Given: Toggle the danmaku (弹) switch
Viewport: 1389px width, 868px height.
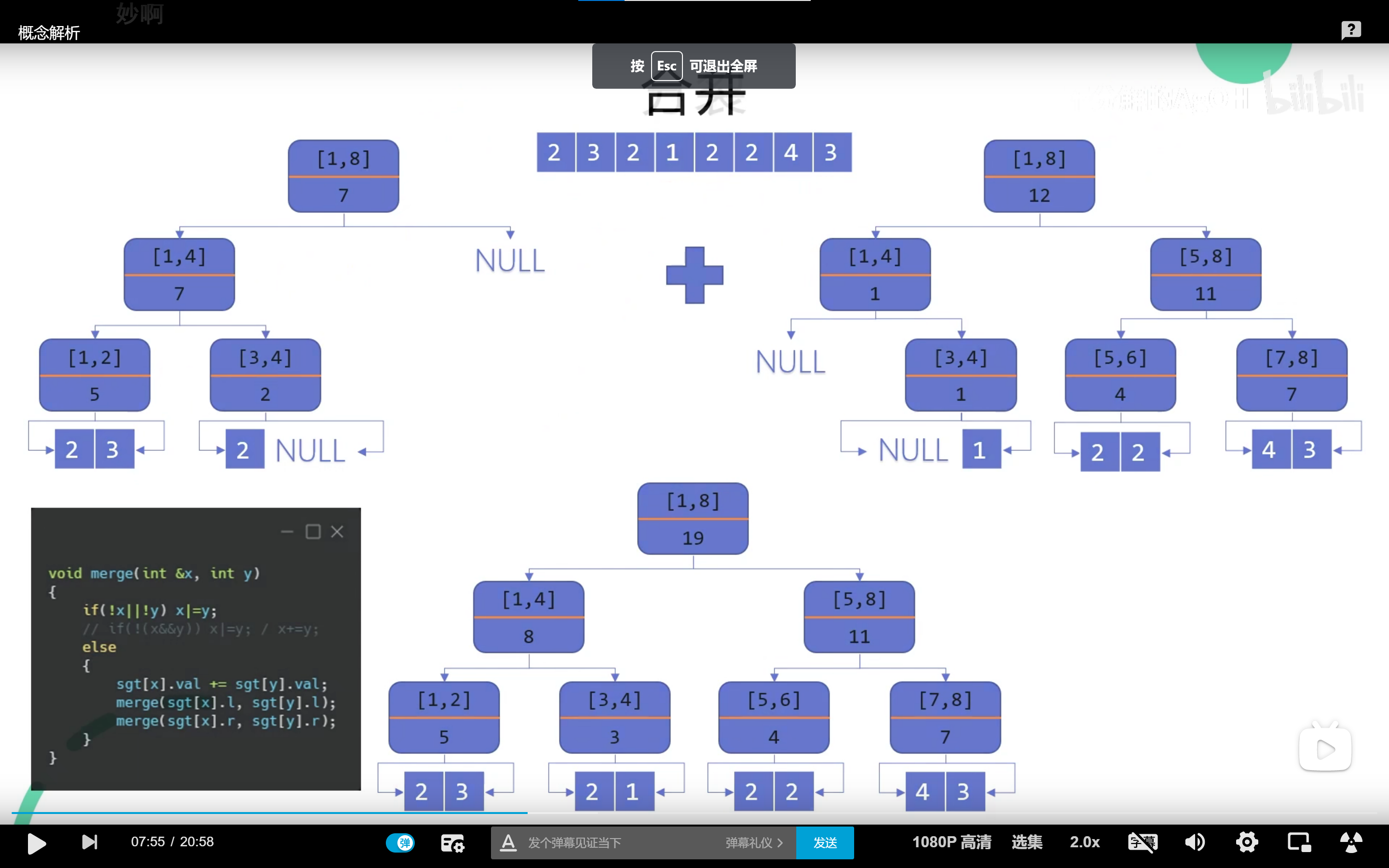Looking at the screenshot, I should (400, 843).
